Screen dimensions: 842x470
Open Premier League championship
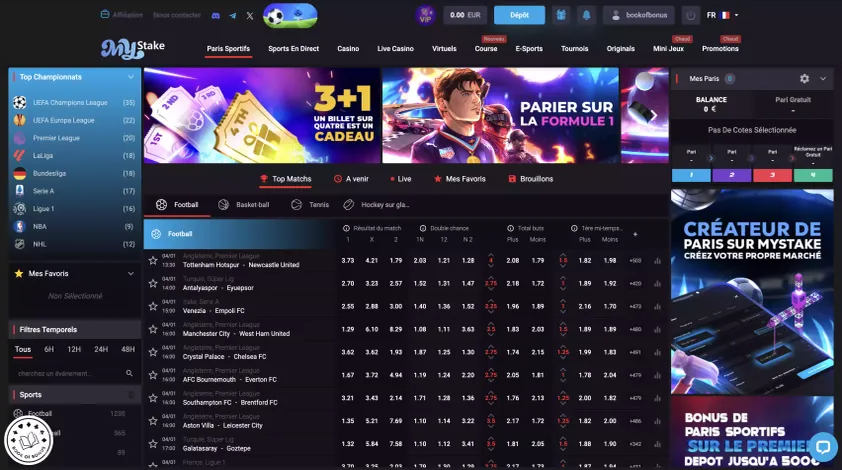pyautogui.click(x=74, y=138)
